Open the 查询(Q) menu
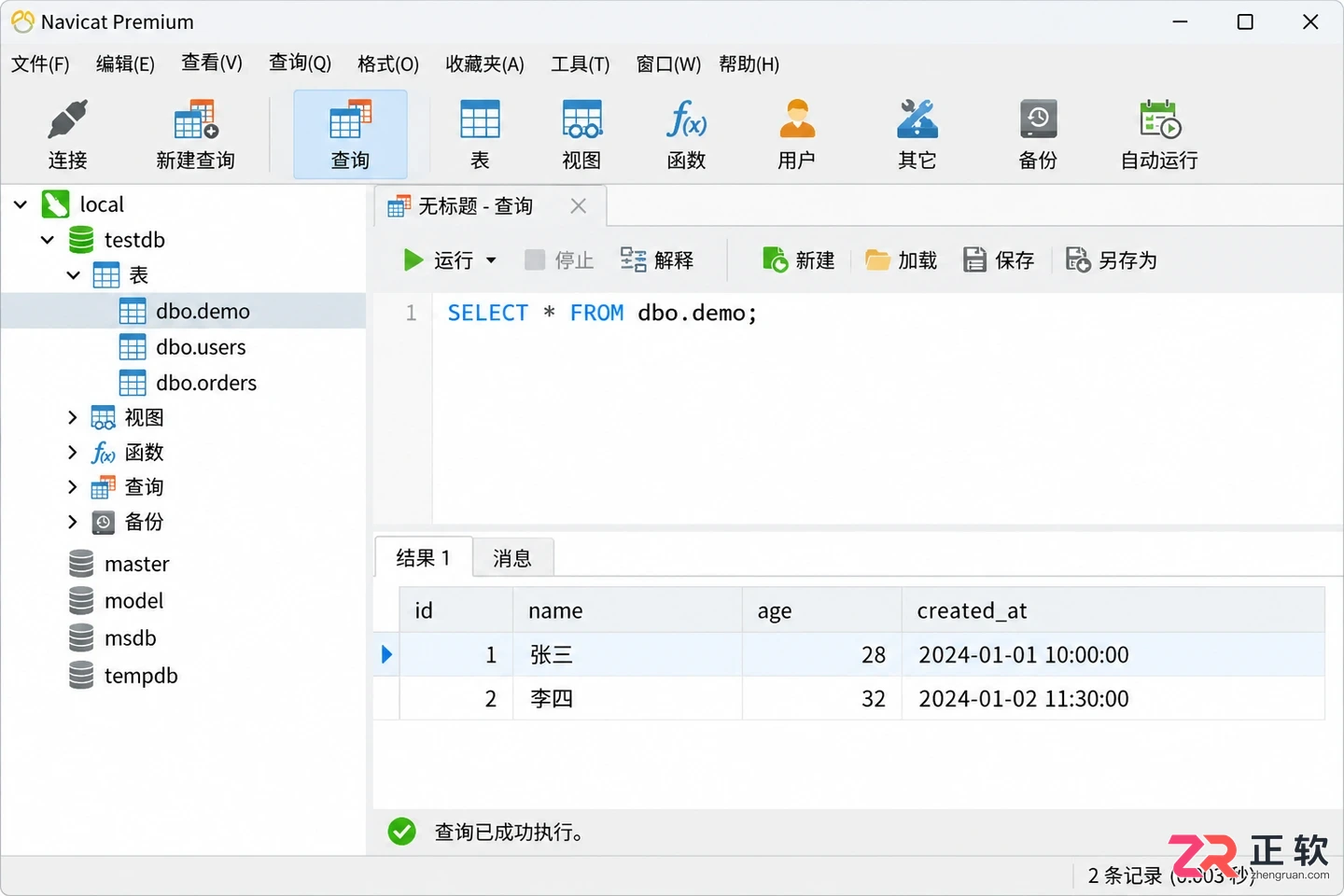 (300, 63)
